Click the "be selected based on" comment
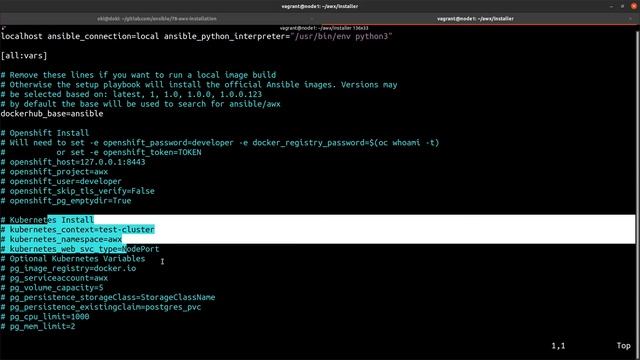 coord(131,94)
